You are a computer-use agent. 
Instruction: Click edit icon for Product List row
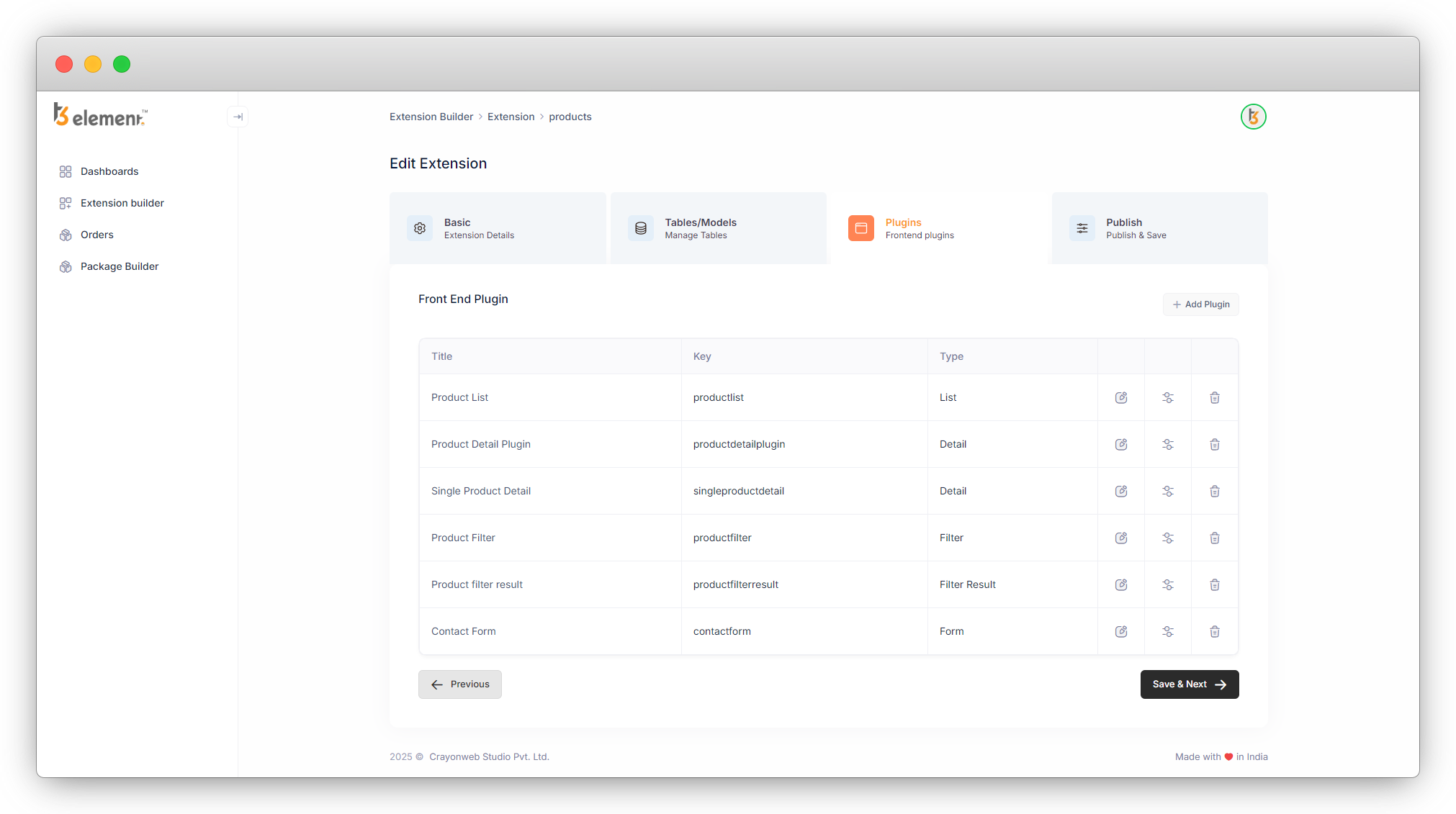(1121, 397)
